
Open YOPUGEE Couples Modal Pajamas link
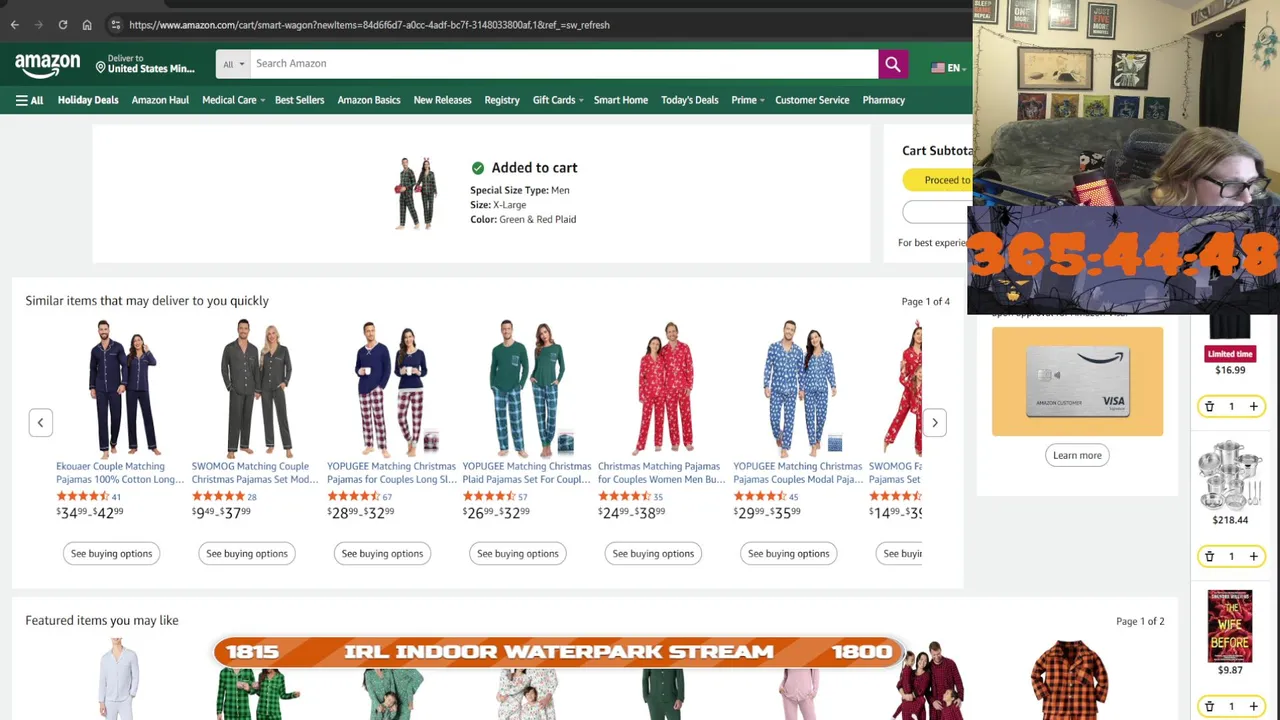click(797, 472)
